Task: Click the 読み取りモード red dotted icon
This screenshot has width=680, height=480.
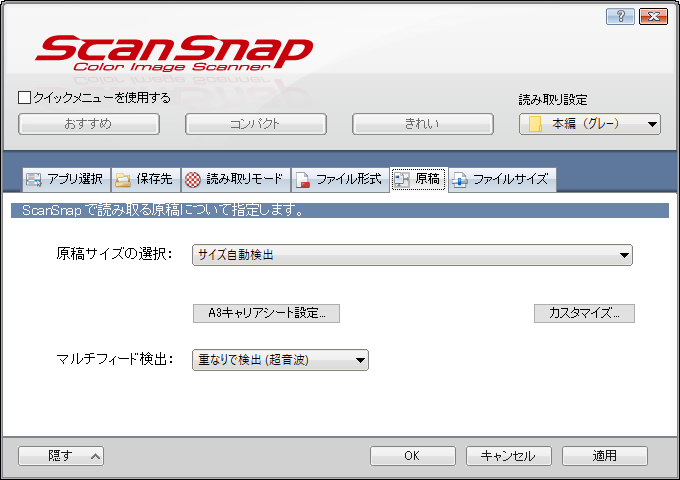Action: click(193, 180)
